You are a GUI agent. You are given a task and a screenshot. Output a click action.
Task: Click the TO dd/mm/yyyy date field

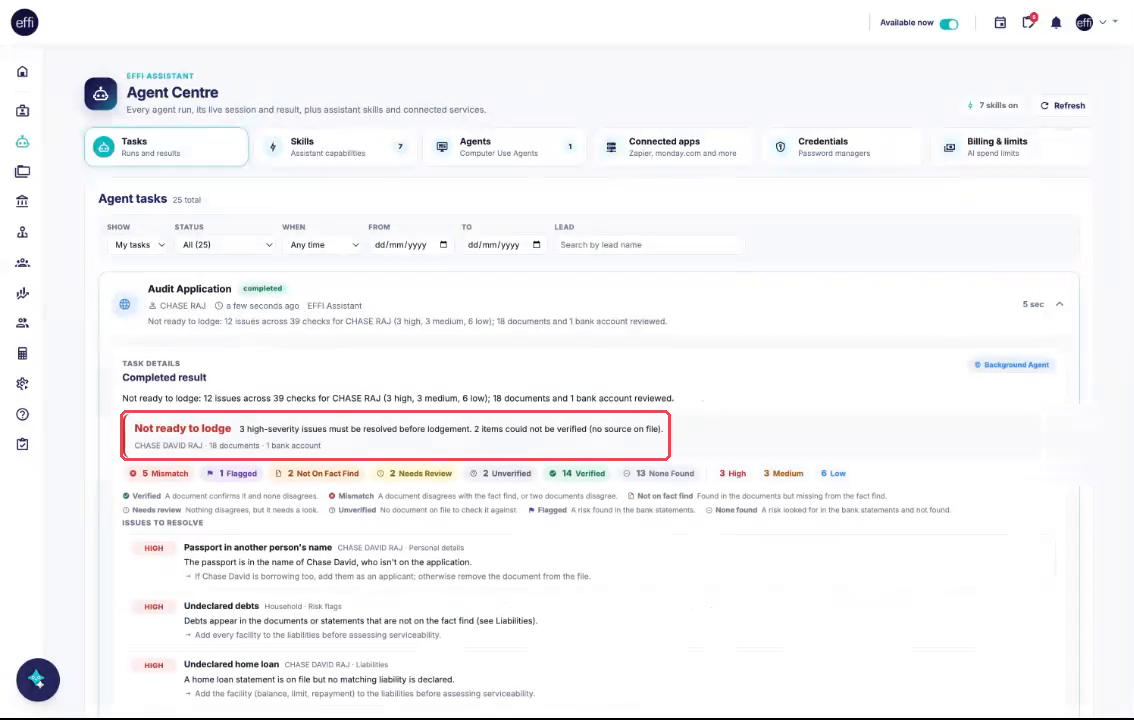click(x=503, y=245)
